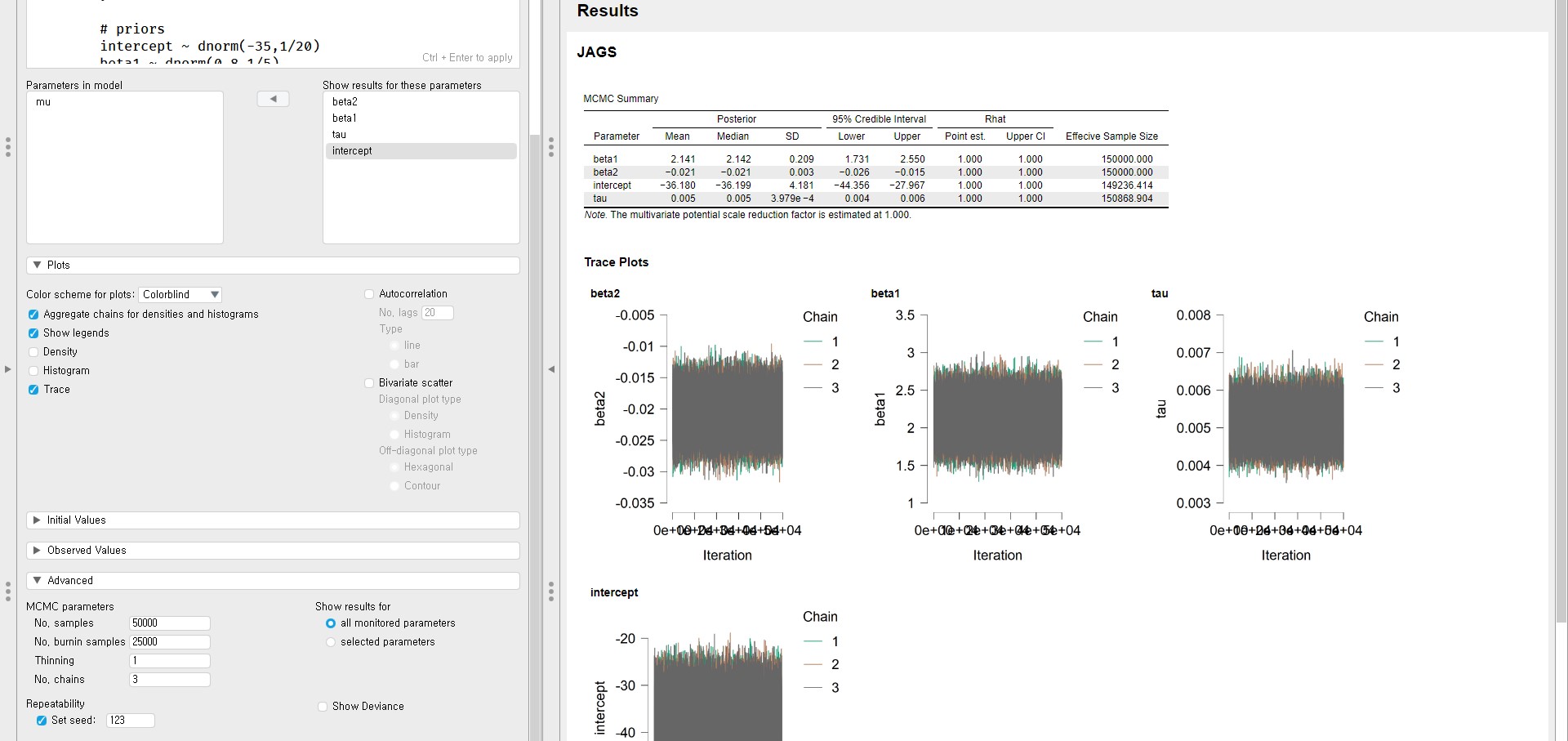The height and width of the screenshot is (741, 1568).
Task: Click the results panel vertical scrollbar
Action: click(x=1561, y=327)
